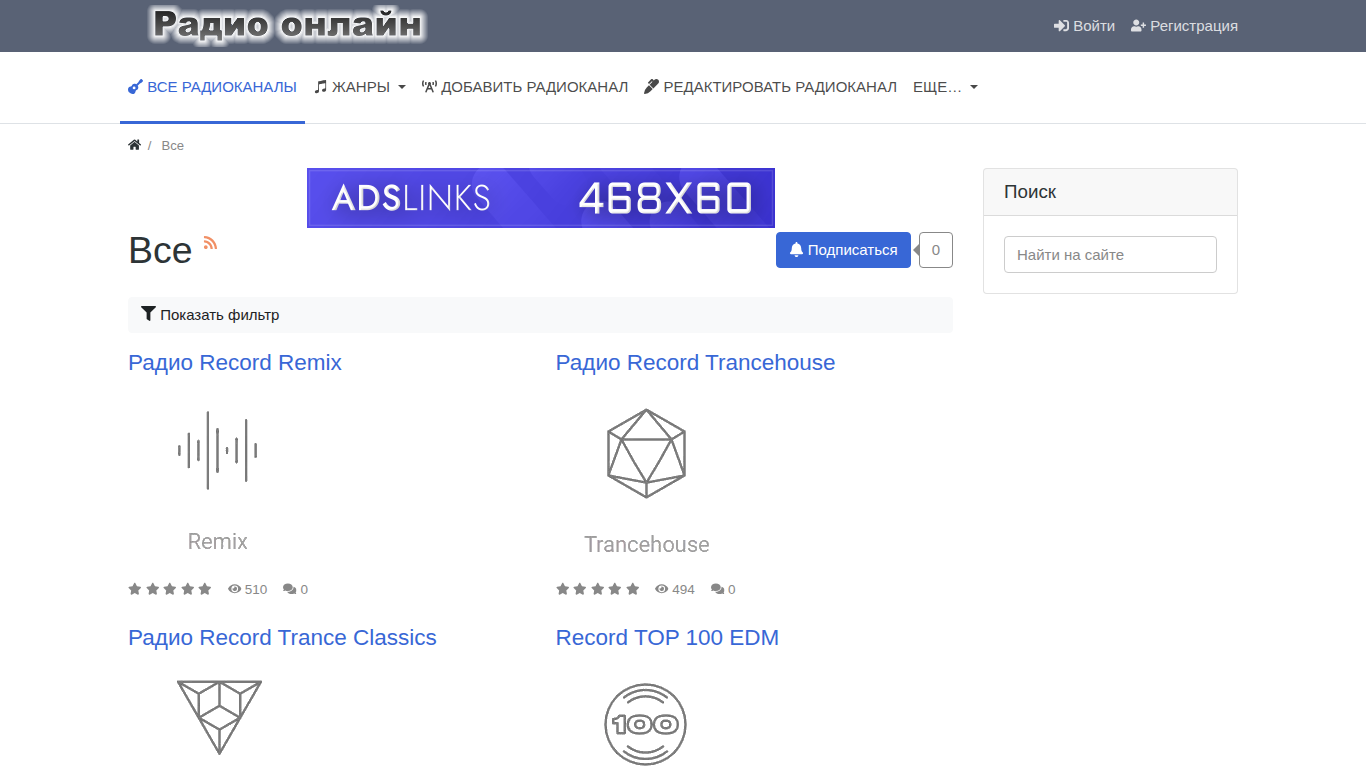The width and height of the screenshot is (1366, 768).
Task: Click the Найти на сайте search field
Action: click(x=1110, y=255)
